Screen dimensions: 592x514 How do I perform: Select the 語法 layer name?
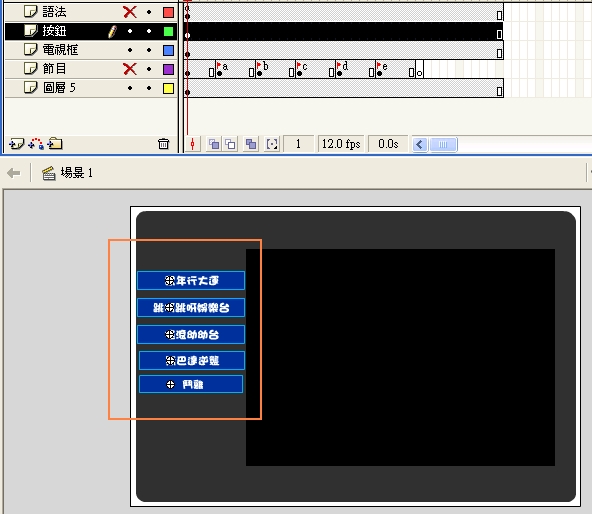pos(54,12)
